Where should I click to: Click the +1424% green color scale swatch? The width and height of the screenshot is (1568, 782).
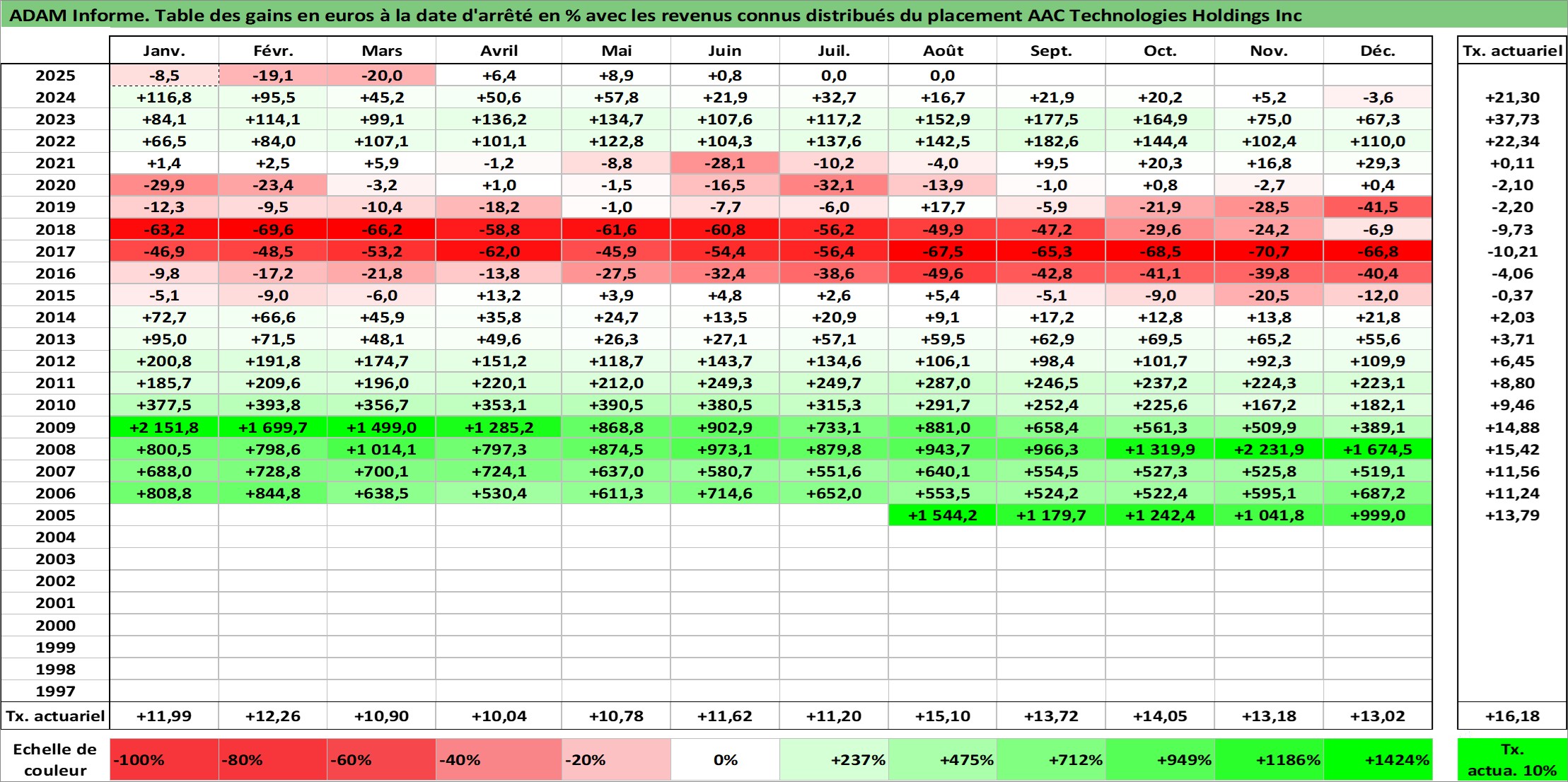(1378, 760)
